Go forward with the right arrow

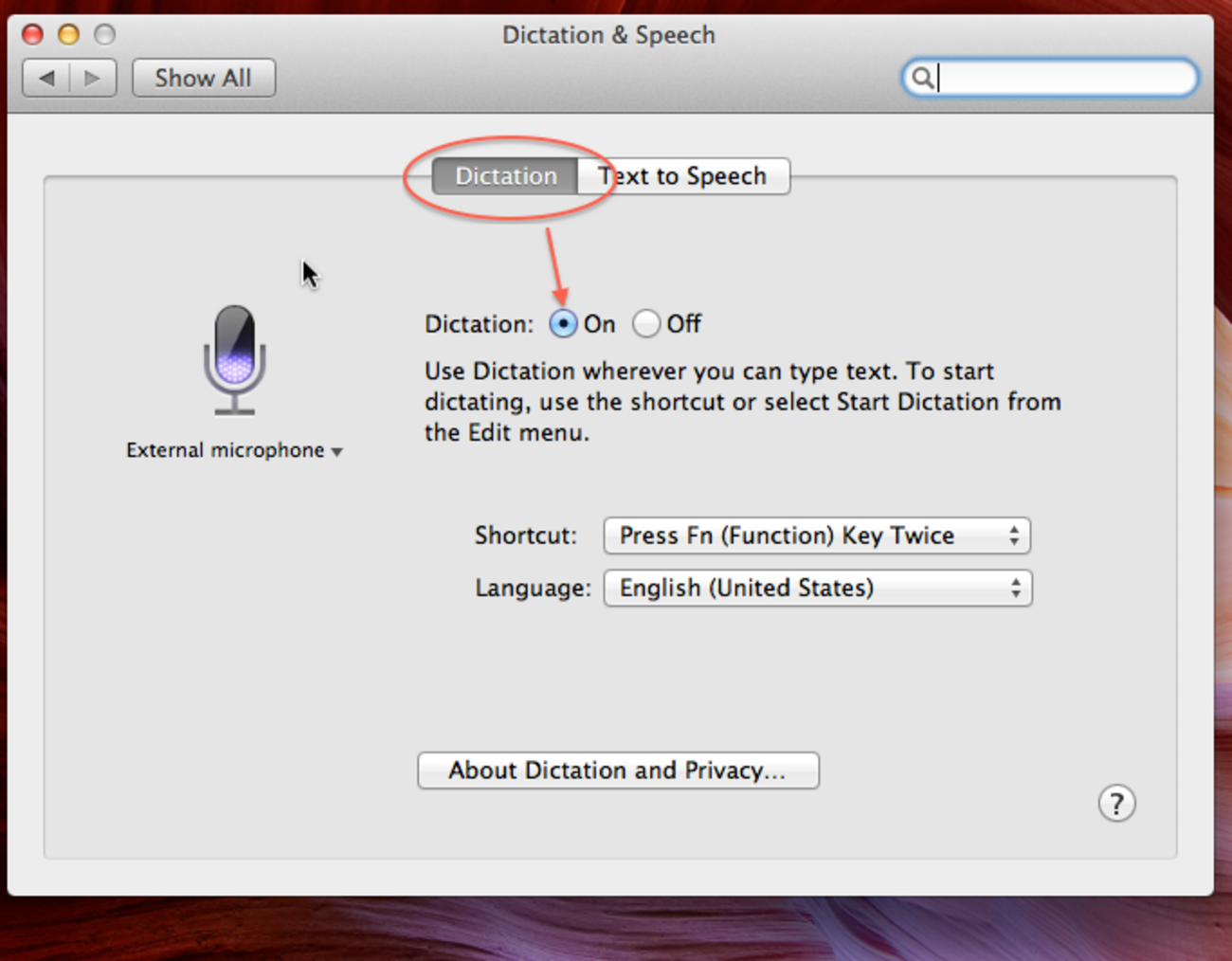tap(92, 78)
